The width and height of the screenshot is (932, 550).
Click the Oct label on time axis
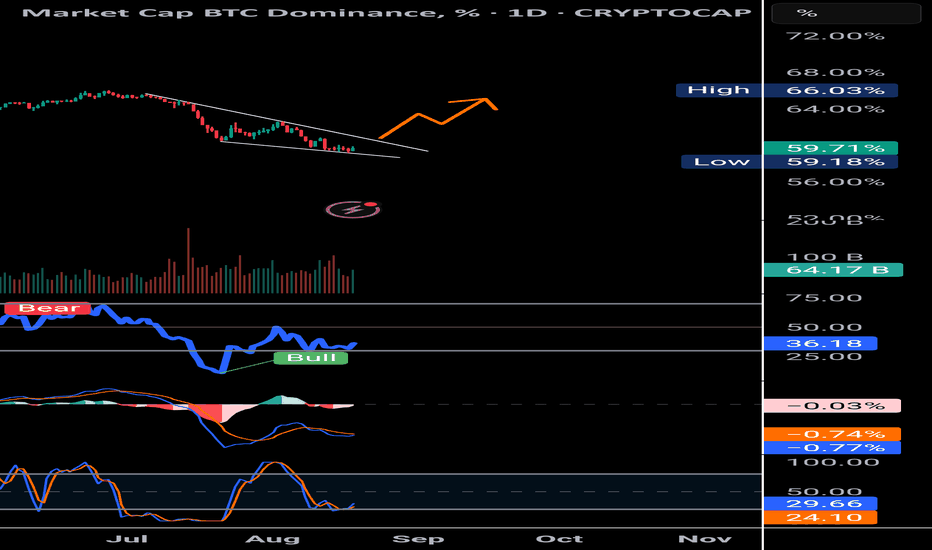click(559, 539)
